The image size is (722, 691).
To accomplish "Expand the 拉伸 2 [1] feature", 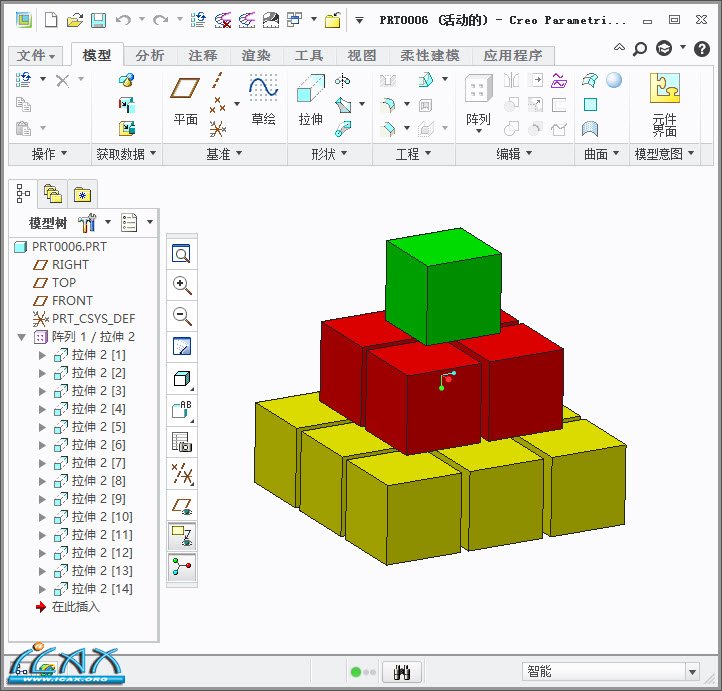I will (x=42, y=355).
